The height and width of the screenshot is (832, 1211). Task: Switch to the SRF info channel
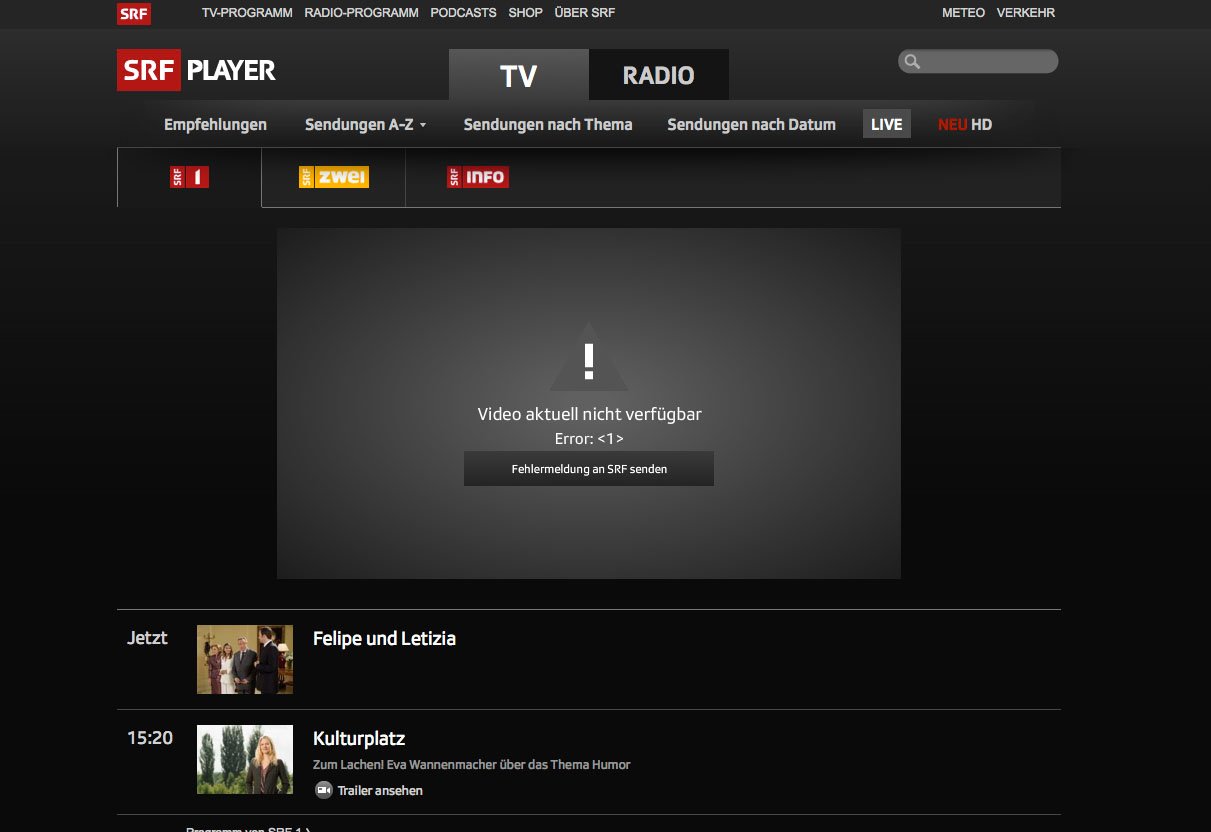point(477,177)
